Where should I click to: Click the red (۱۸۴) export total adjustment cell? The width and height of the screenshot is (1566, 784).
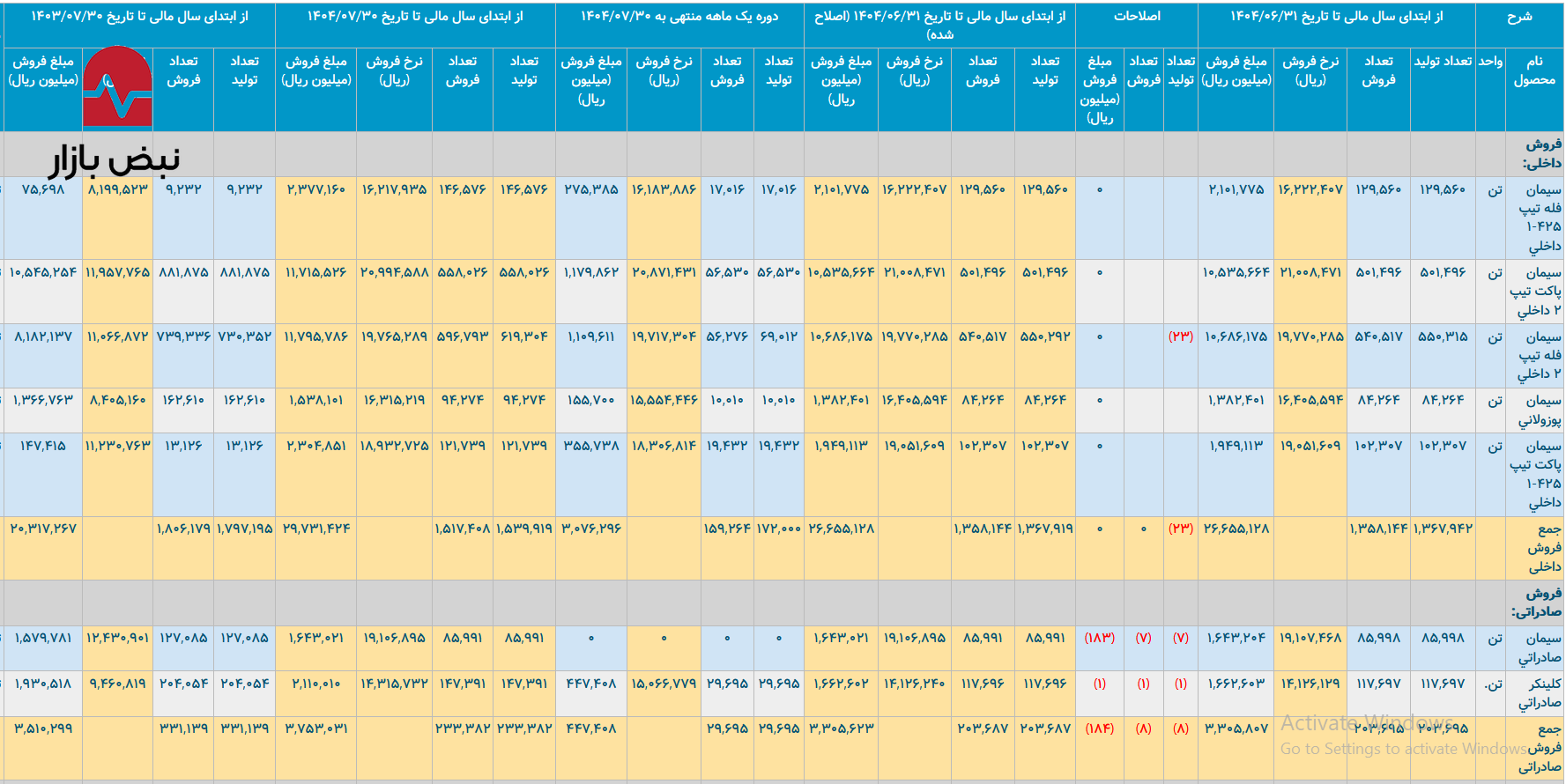(x=1099, y=729)
